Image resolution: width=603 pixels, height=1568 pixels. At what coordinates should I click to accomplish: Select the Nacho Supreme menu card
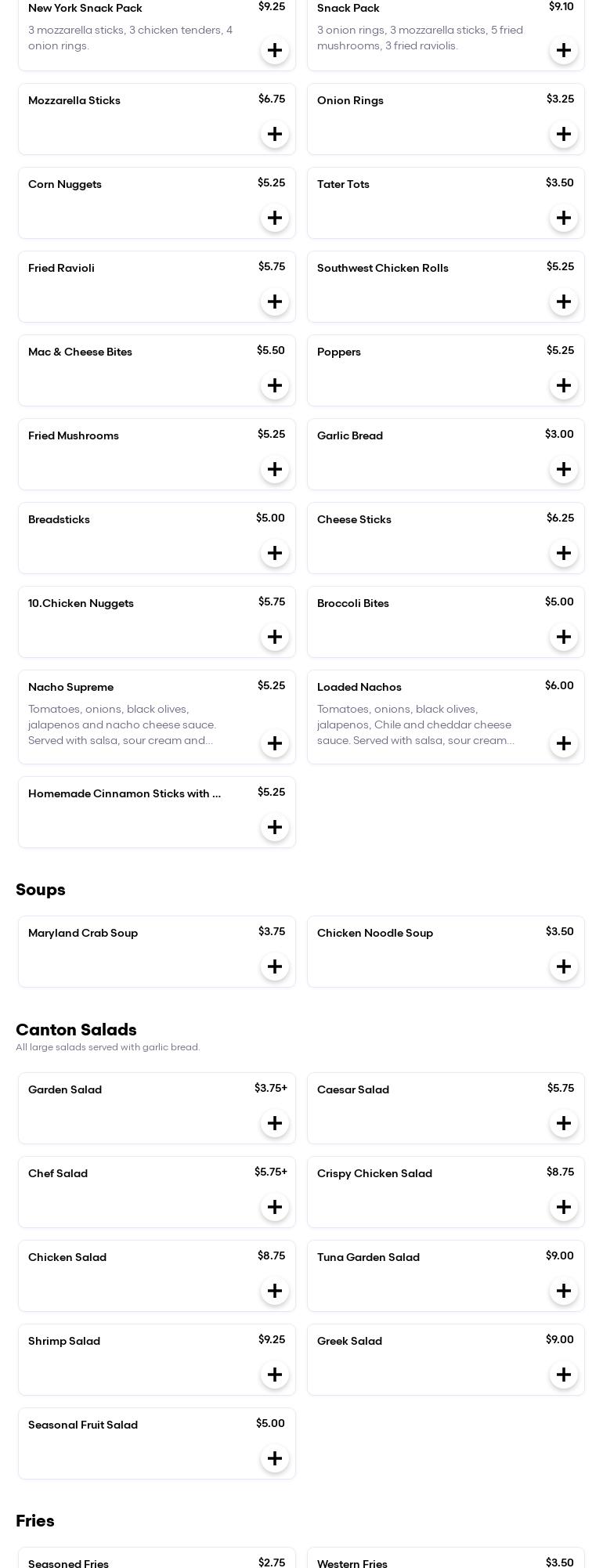(x=141, y=717)
